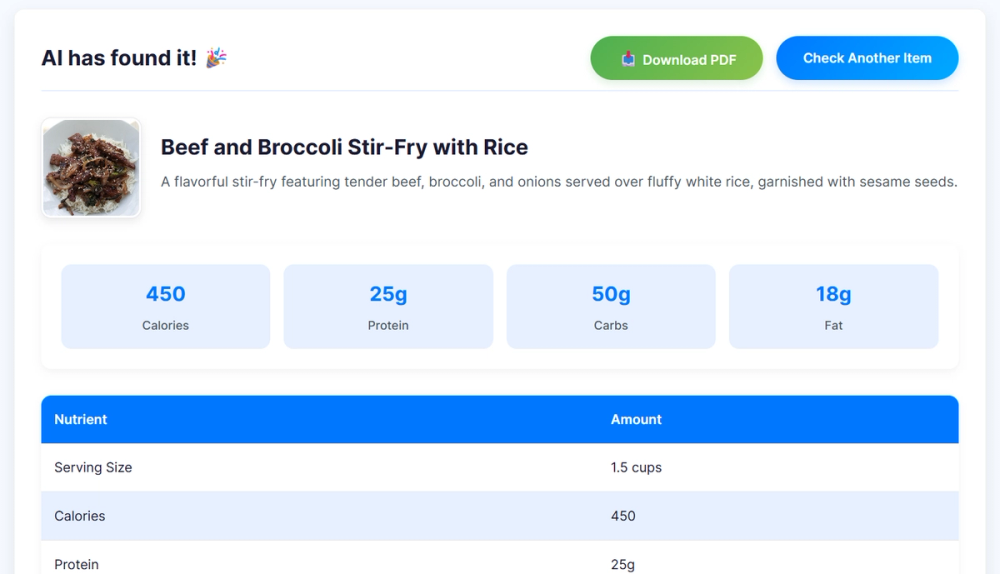Viewport: 1000px width, 574px height.
Task: Select the Beef and Broccoli Stir-Fry title
Action: 344,147
